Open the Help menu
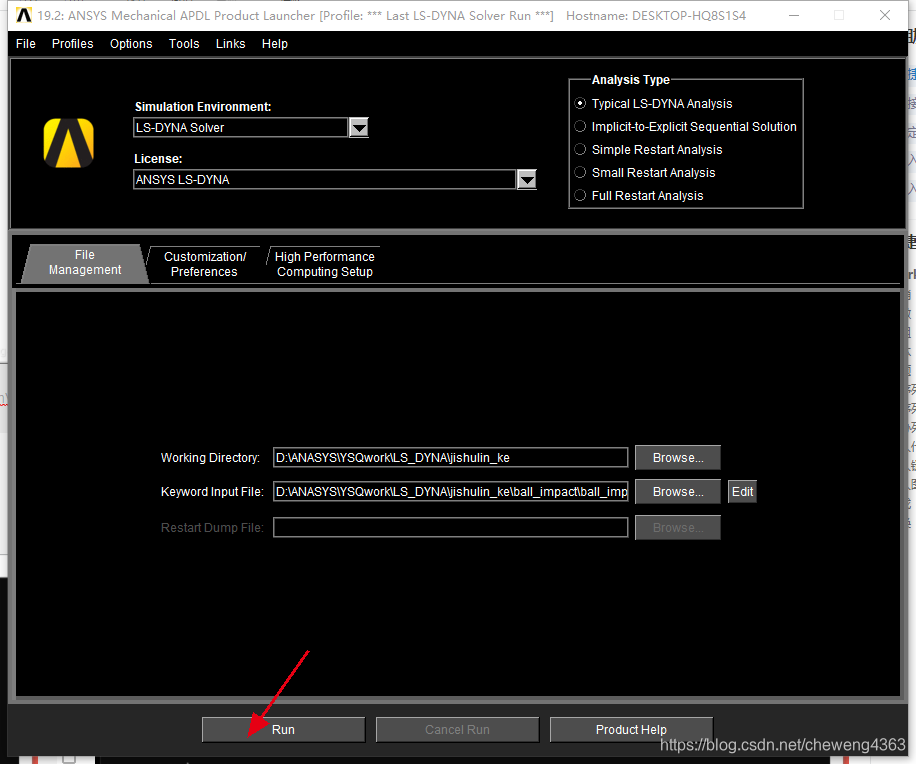916x764 pixels. pos(275,44)
